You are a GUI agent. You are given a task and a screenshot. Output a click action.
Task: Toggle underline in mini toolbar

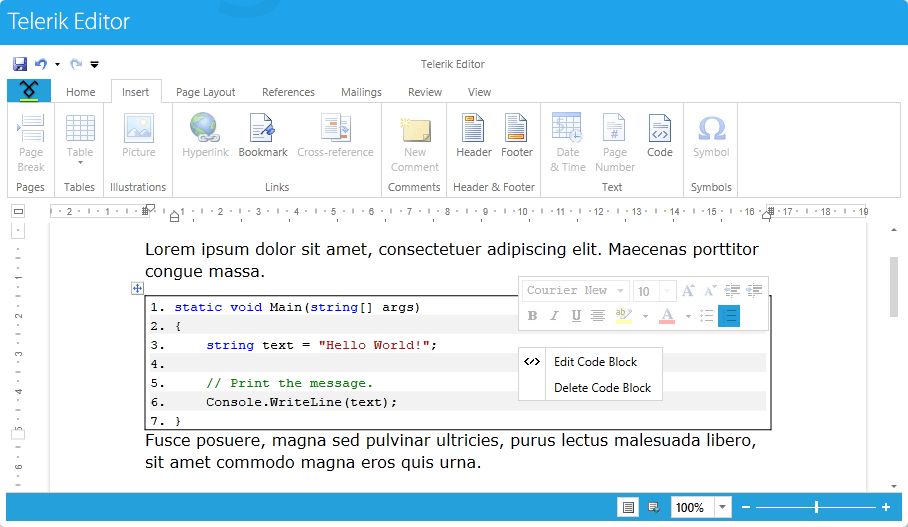[x=576, y=316]
